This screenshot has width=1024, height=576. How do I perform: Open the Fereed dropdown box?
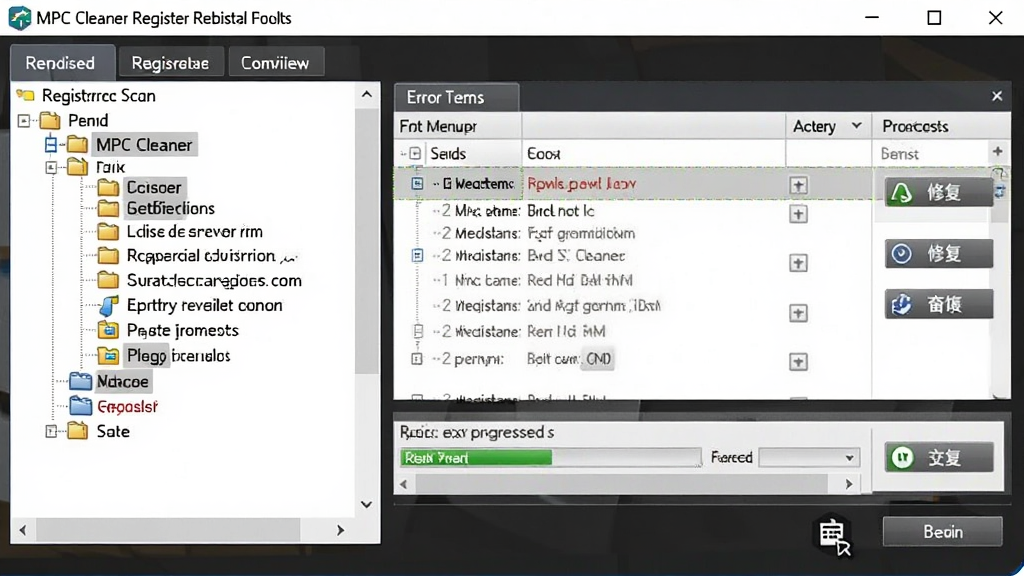point(809,458)
